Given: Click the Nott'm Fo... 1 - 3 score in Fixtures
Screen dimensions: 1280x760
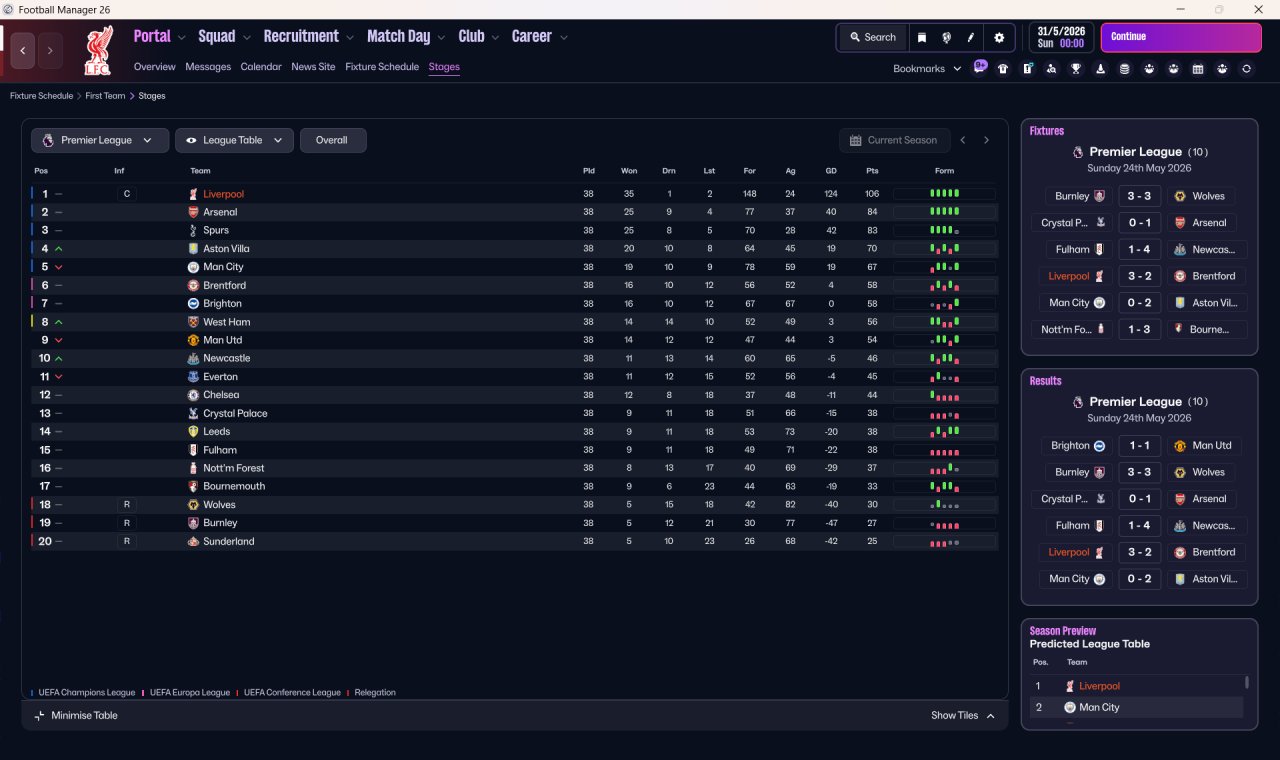Looking at the screenshot, I should tap(1139, 329).
